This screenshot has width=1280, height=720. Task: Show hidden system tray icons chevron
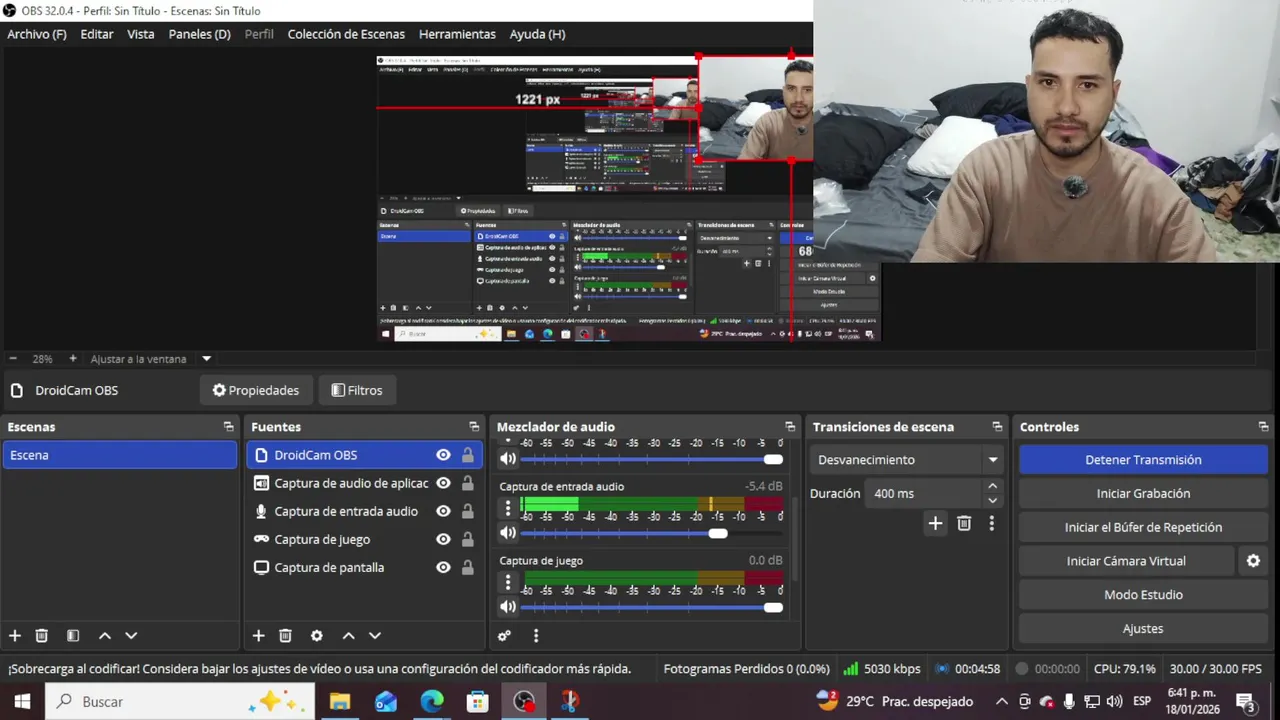coord(1001,701)
